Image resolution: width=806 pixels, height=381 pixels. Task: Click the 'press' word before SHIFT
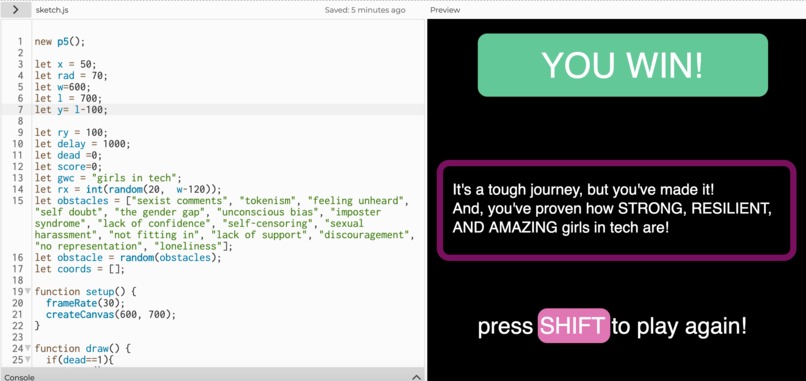pyautogui.click(x=505, y=326)
